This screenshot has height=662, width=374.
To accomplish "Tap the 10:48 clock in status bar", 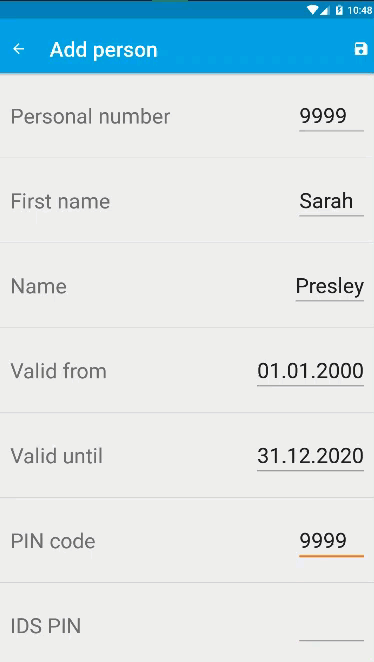I will click(360, 10).
